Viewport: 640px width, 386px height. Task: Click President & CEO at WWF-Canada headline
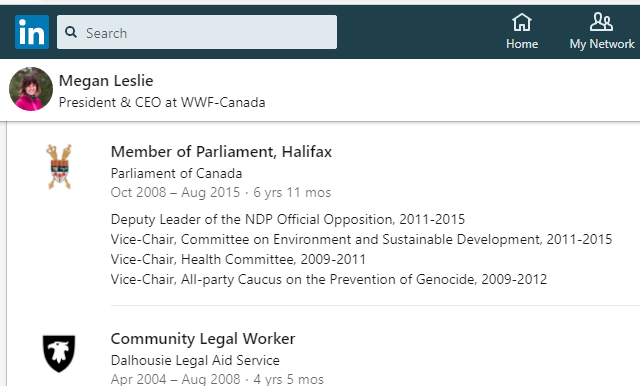click(x=162, y=102)
